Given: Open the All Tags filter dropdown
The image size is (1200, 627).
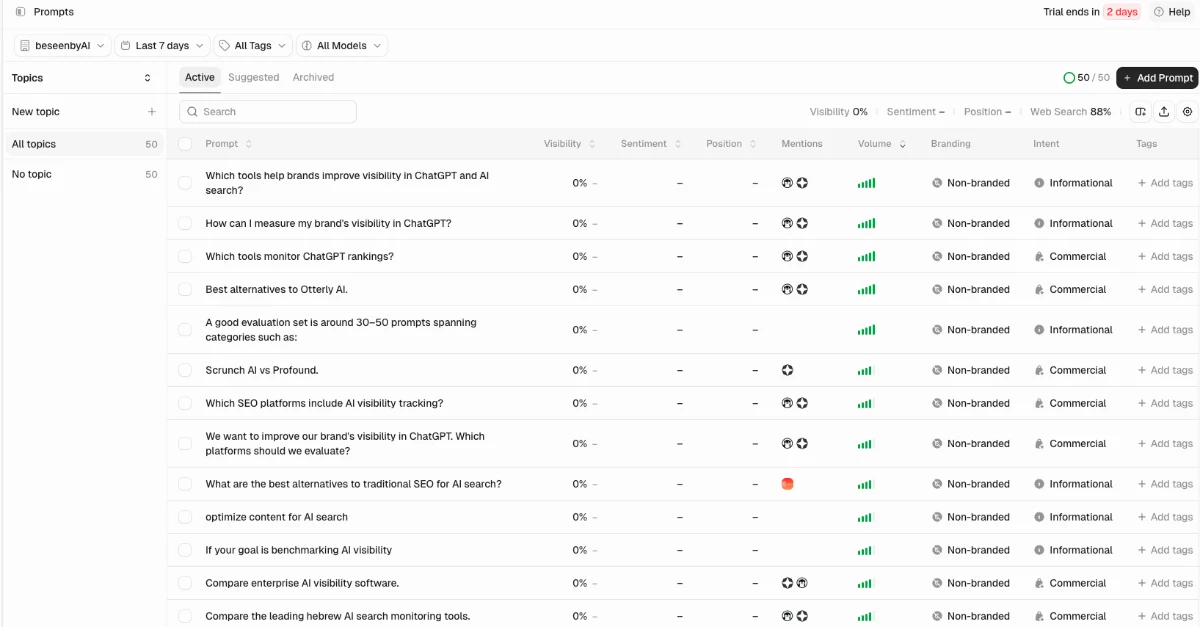Looking at the screenshot, I should click(253, 46).
